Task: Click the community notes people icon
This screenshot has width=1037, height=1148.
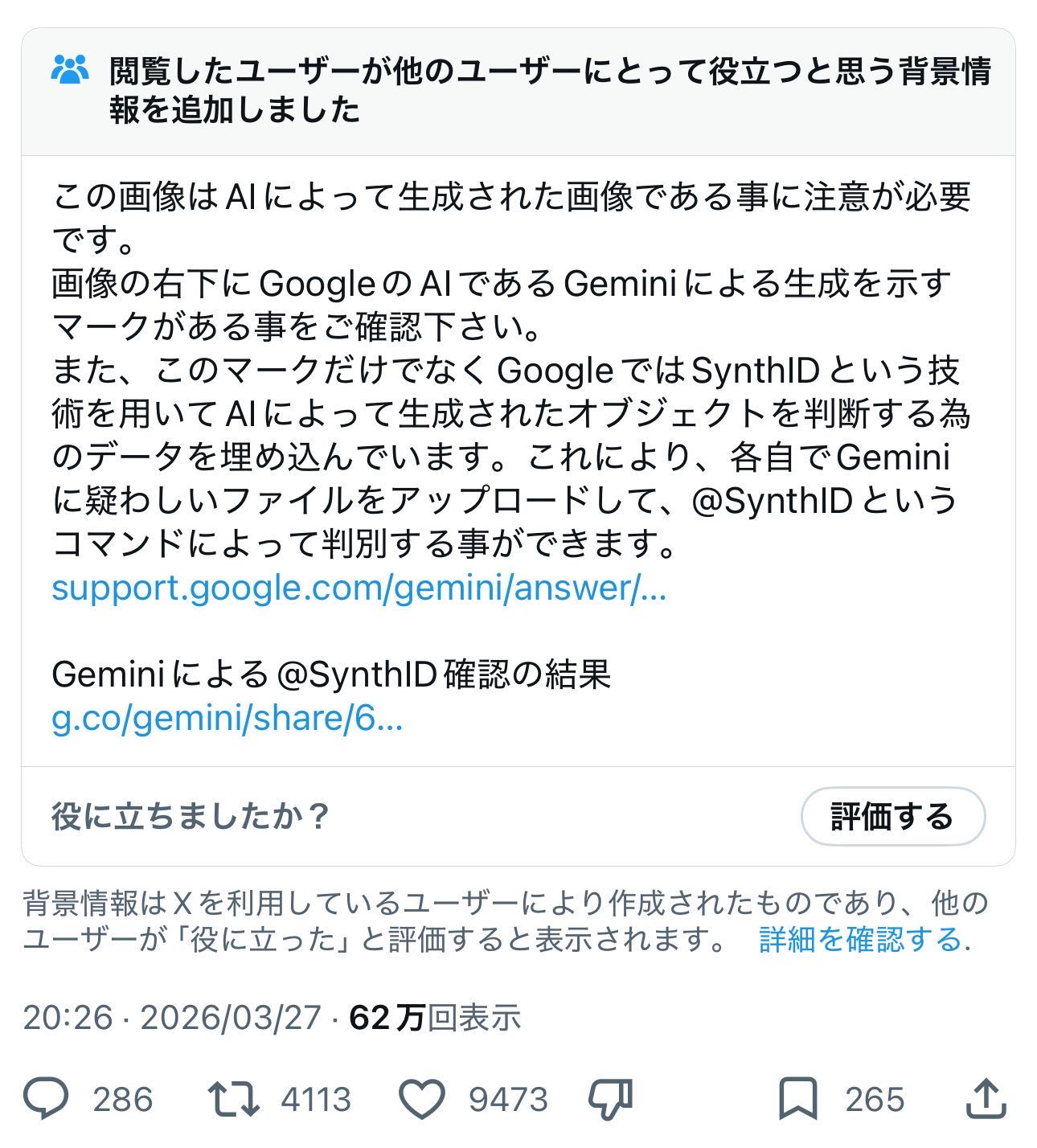Action: [x=71, y=72]
